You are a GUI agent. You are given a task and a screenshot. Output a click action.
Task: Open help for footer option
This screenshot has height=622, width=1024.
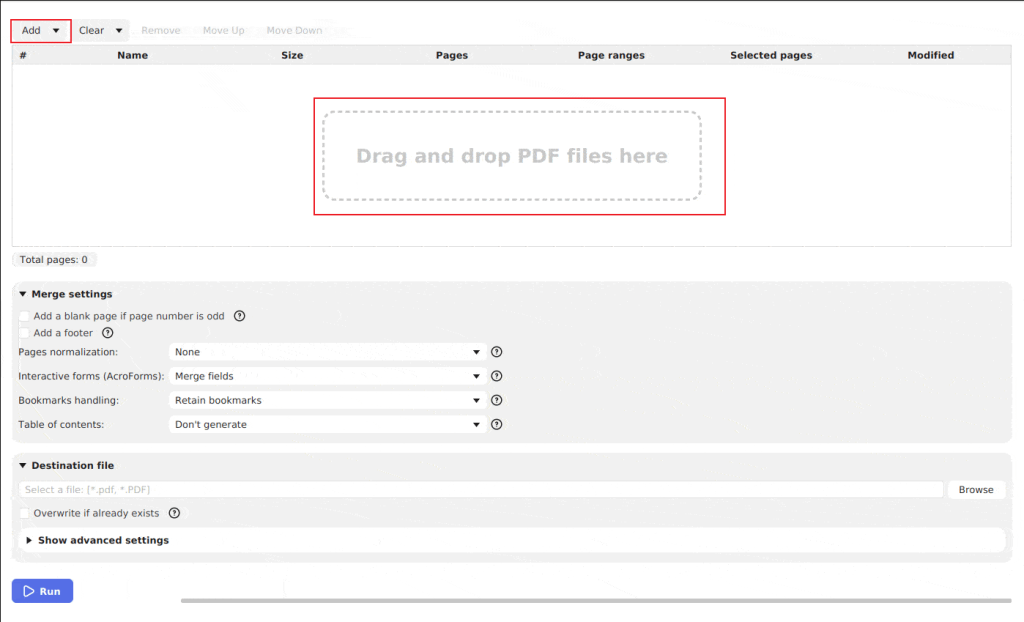pos(107,333)
